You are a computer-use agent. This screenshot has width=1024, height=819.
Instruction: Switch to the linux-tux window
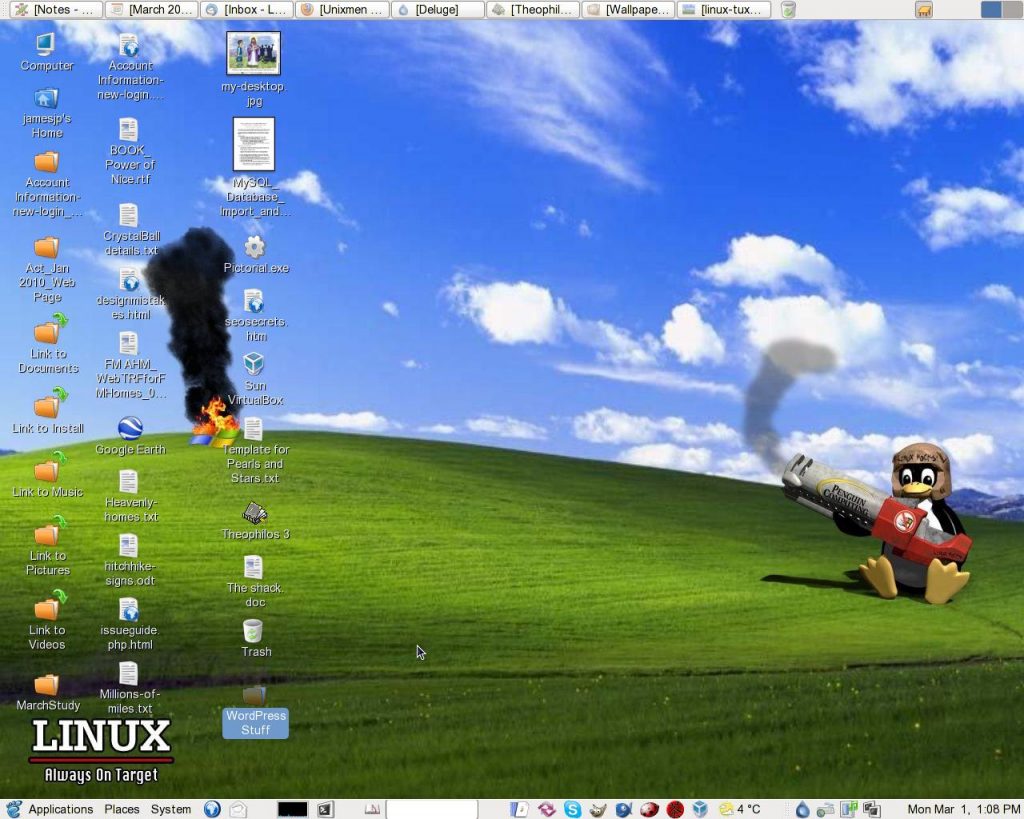point(723,9)
